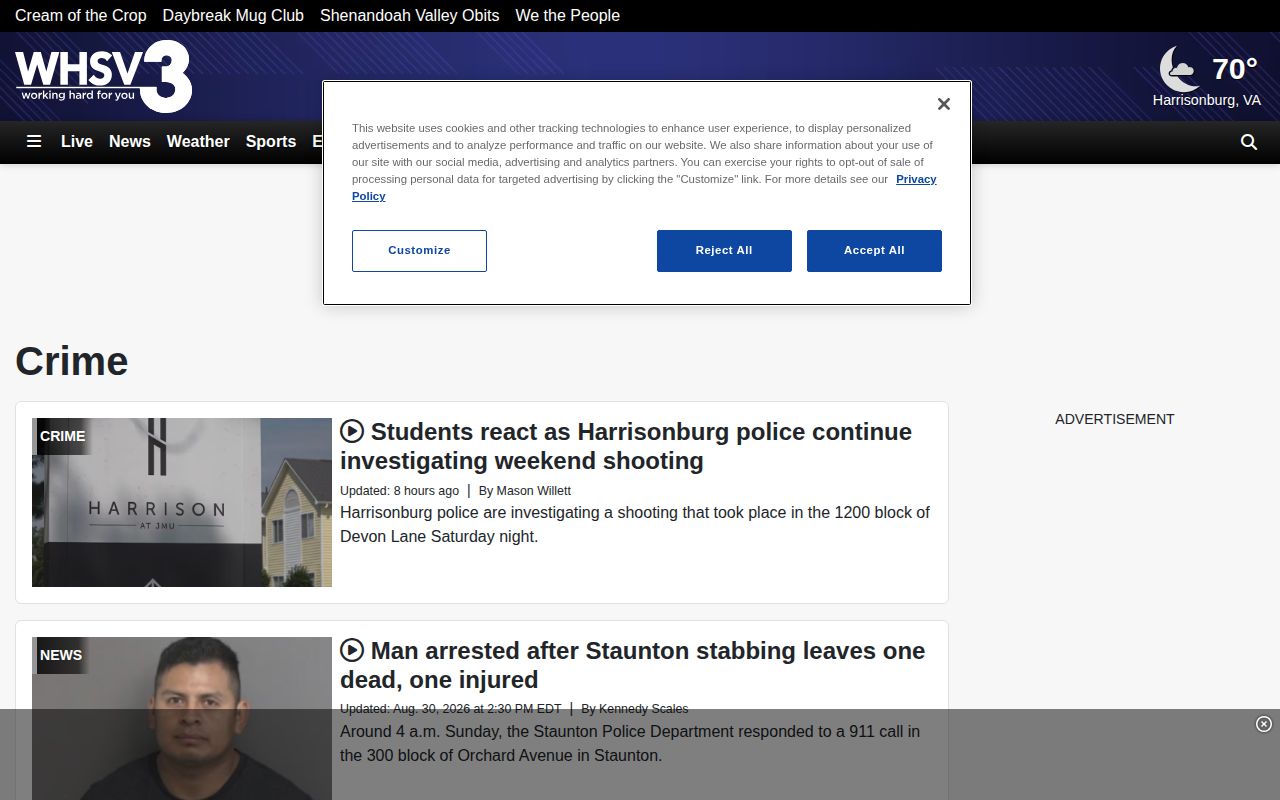This screenshot has height=800, width=1280.
Task: Click the moon weather icon
Action: coord(1178,68)
